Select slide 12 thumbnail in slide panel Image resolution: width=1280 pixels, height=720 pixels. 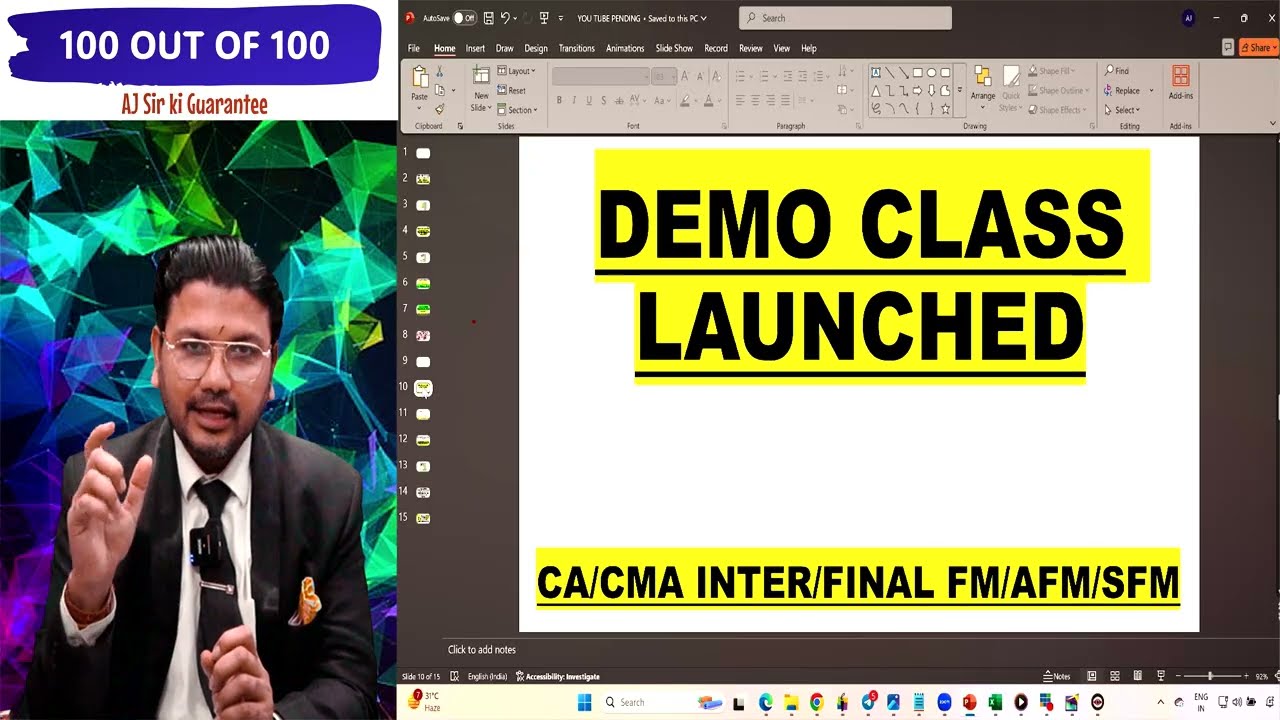point(423,440)
